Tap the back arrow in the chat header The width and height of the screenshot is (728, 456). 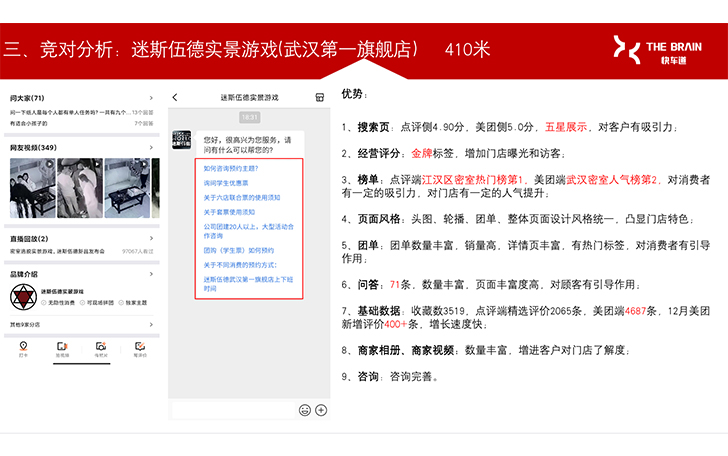tap(175, 97)
